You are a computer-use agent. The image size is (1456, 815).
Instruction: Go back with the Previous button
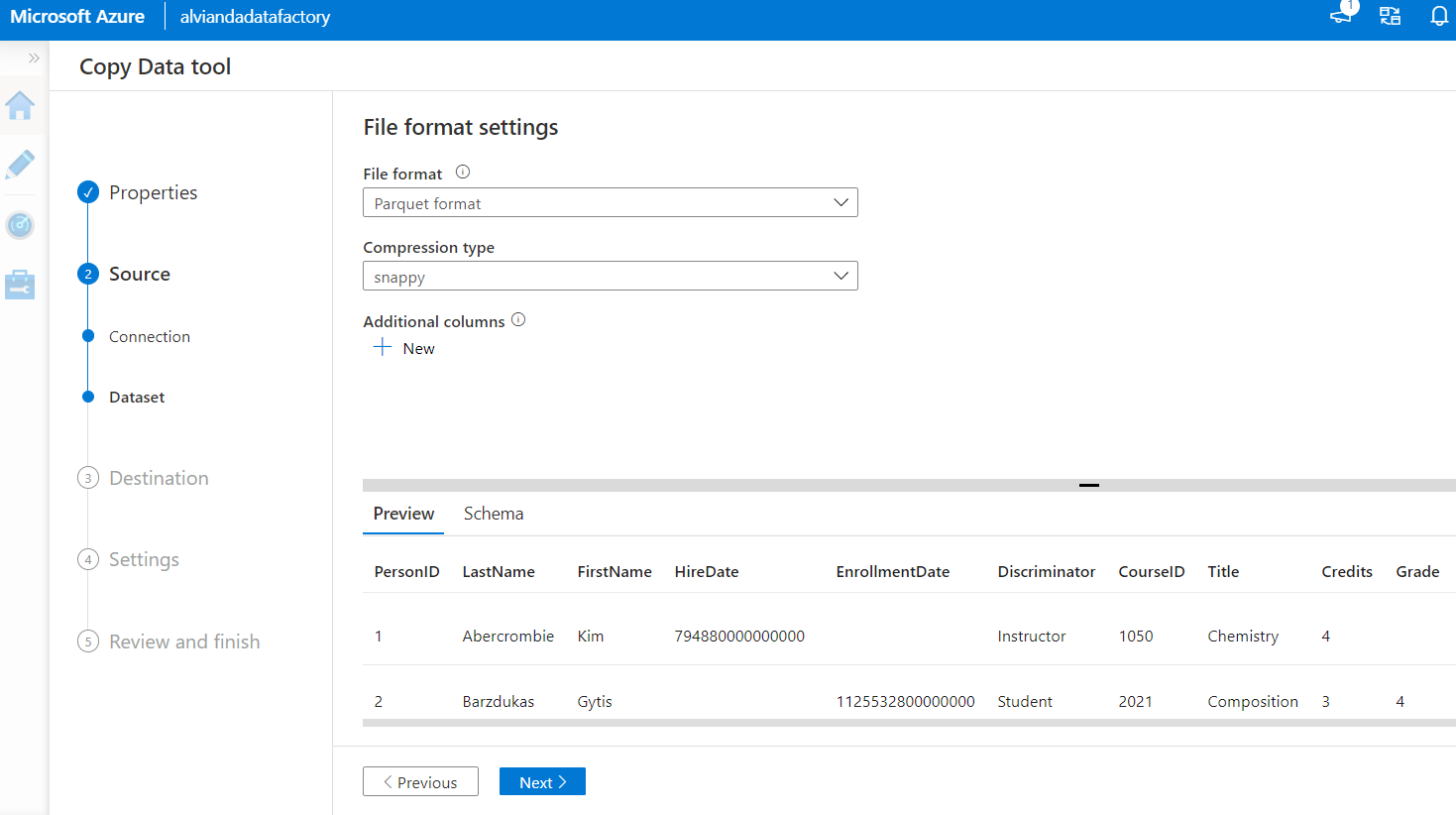tap(420, 781)
